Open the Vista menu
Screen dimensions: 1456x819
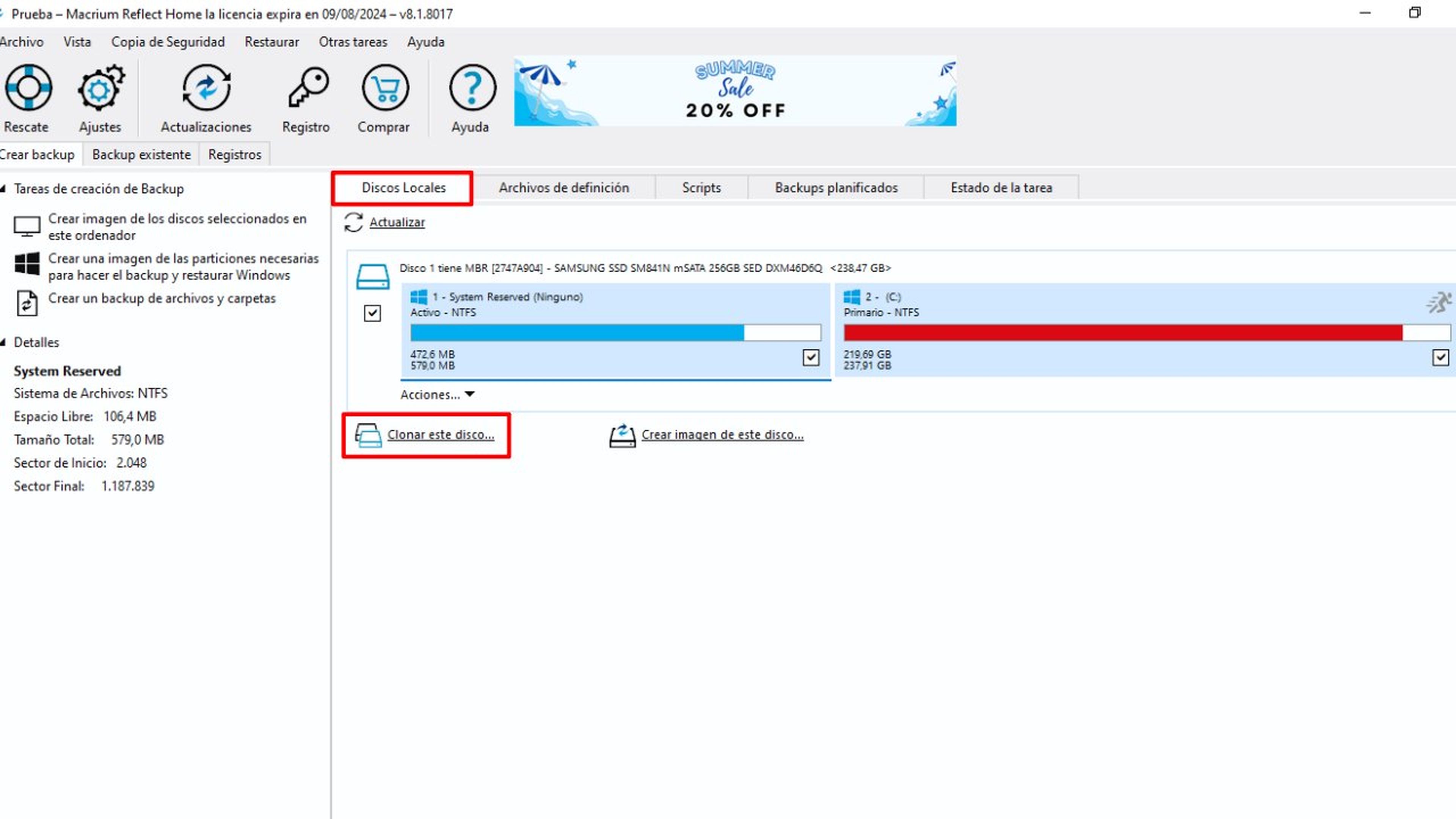tap(77, 42)
